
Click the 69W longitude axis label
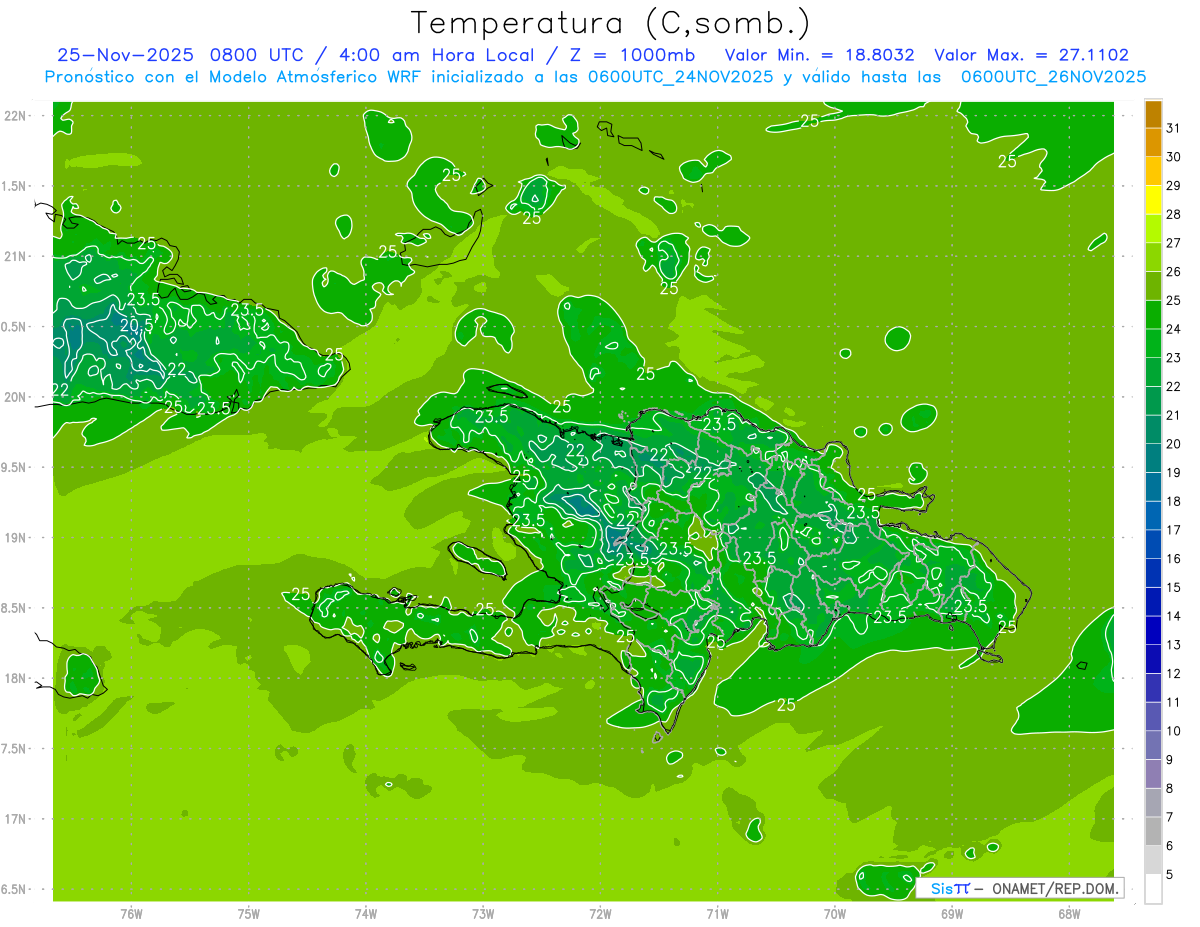(x=952, y=914)
